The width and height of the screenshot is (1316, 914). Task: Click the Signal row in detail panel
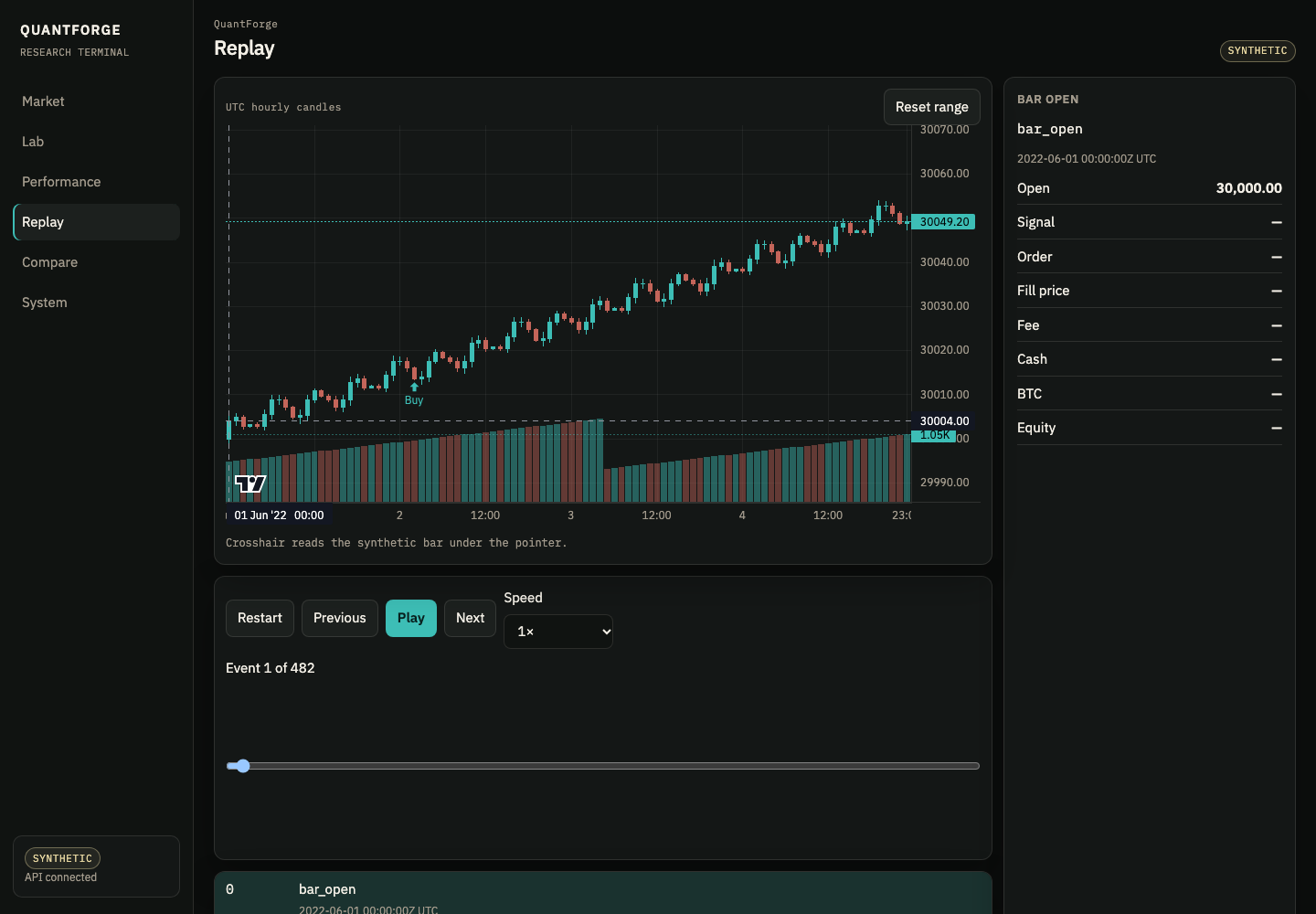click(1150, 222)
